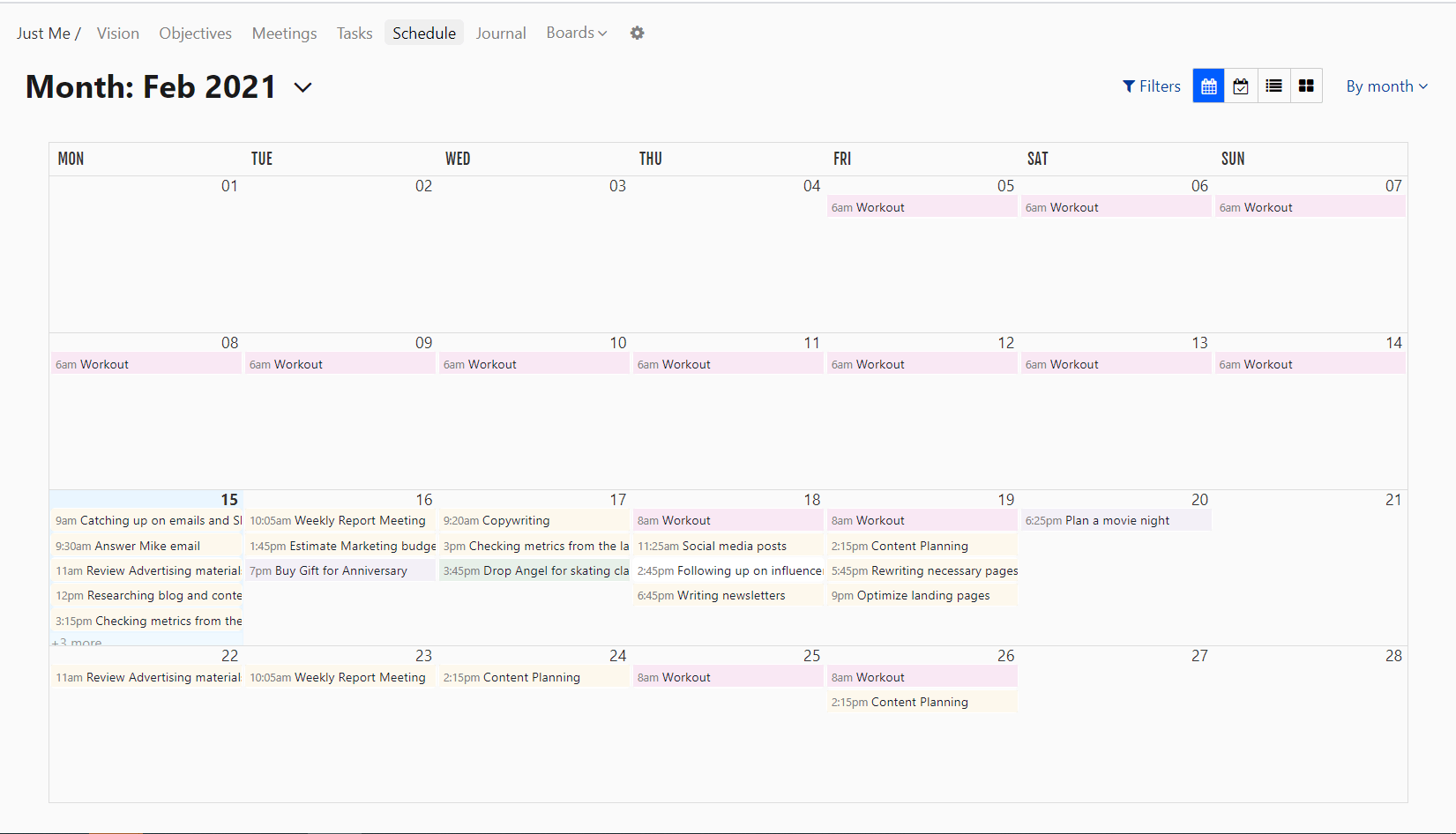The width and height of the screenshot is (1456, 834).
Task: Expand the Boards dropdown in navigation
Action: coord(575,33)
